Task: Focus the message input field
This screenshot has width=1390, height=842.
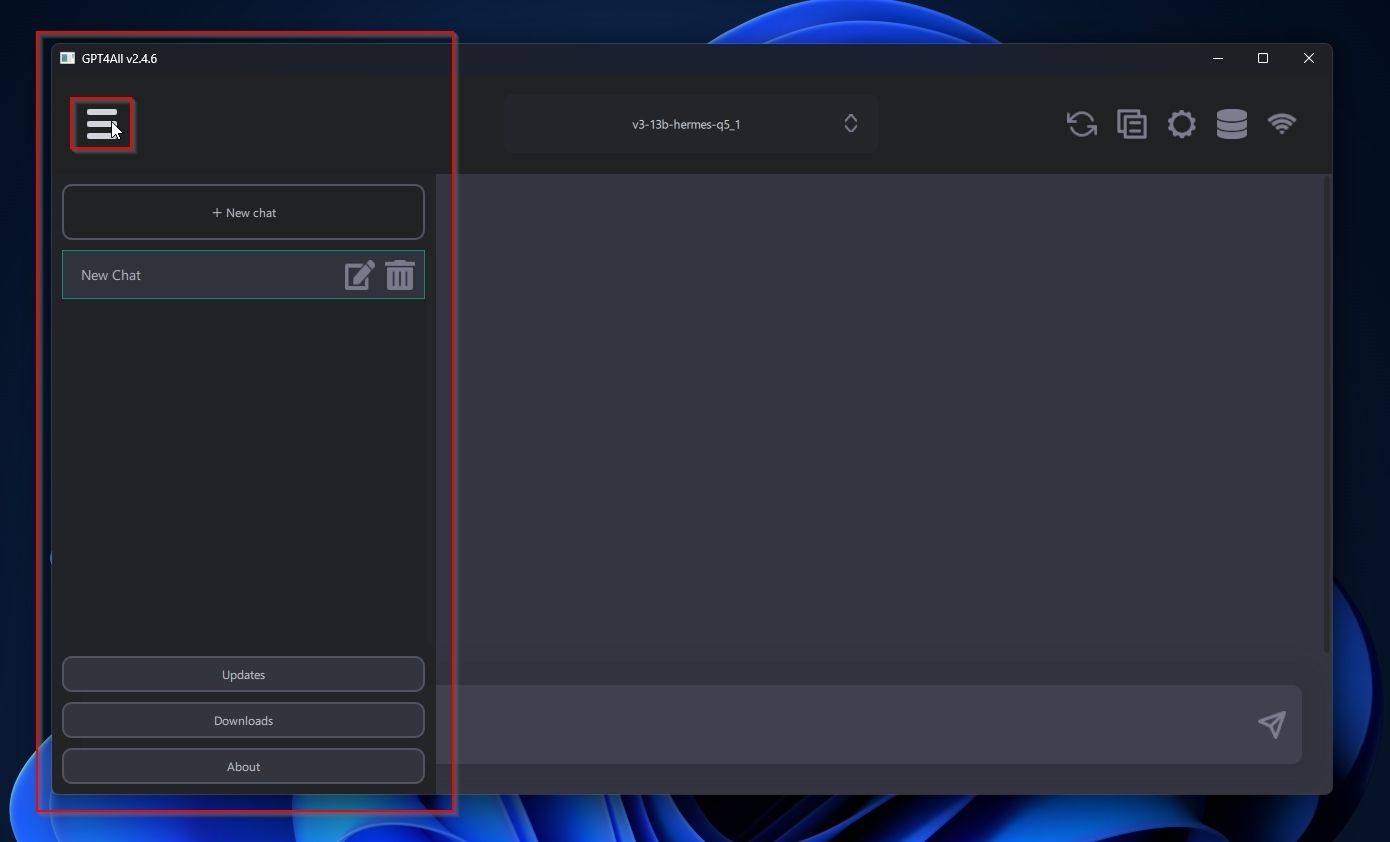Action: click(840, 724)
